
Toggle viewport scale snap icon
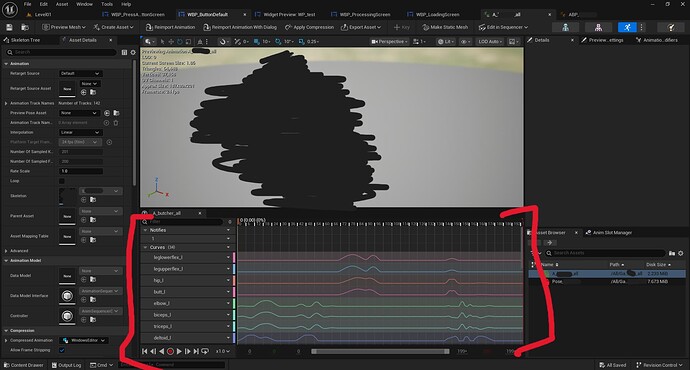(301, 42)
